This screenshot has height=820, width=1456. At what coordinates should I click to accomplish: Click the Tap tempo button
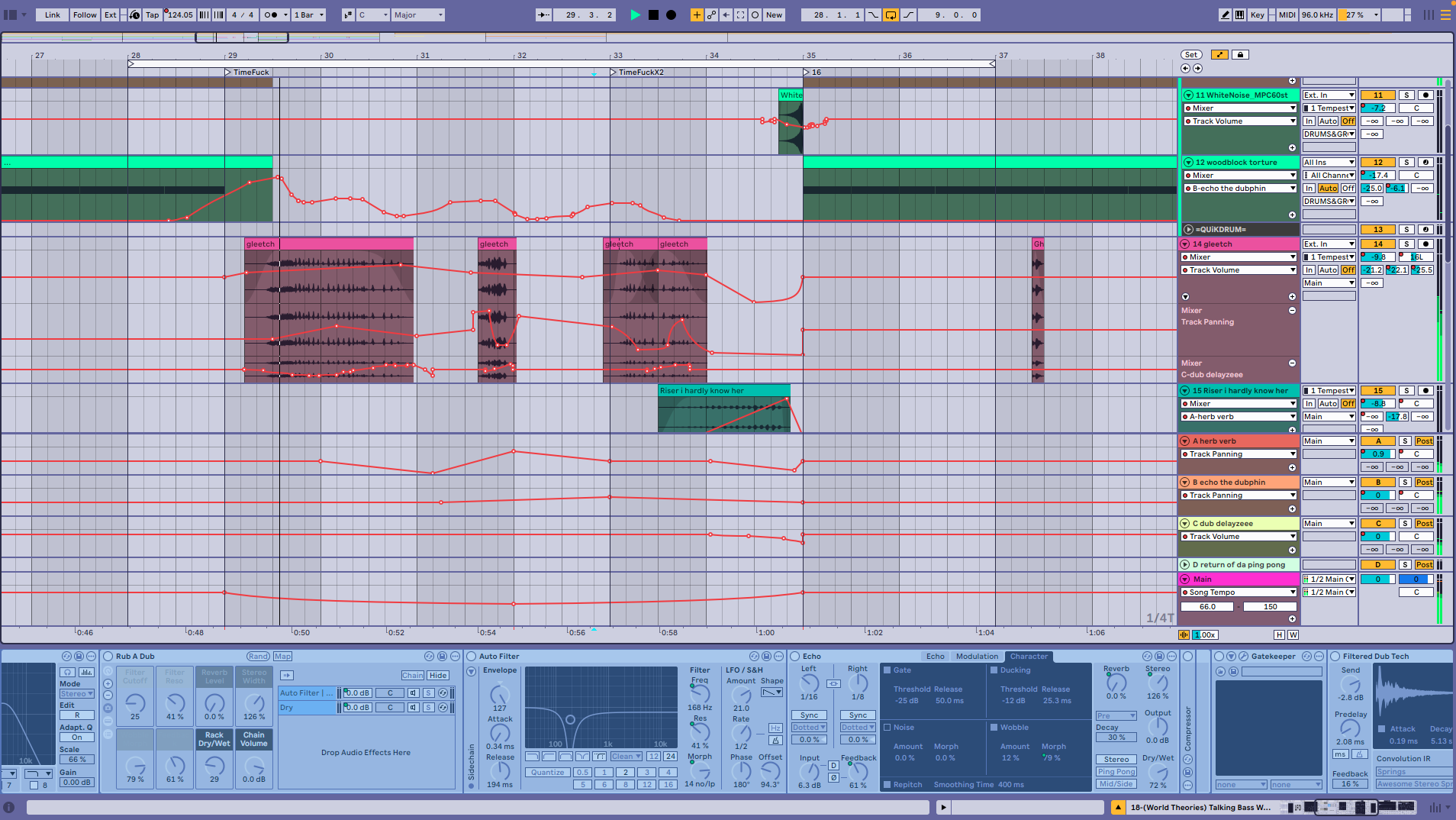click(x=153, y=15)
